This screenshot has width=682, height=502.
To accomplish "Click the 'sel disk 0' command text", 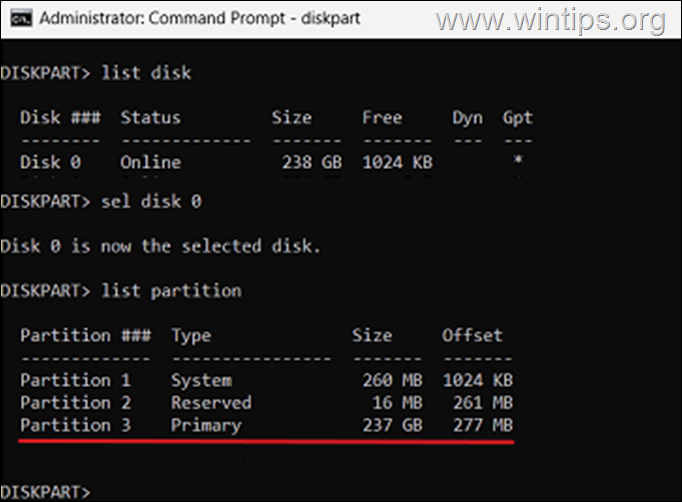I will (x=149, y=200).
